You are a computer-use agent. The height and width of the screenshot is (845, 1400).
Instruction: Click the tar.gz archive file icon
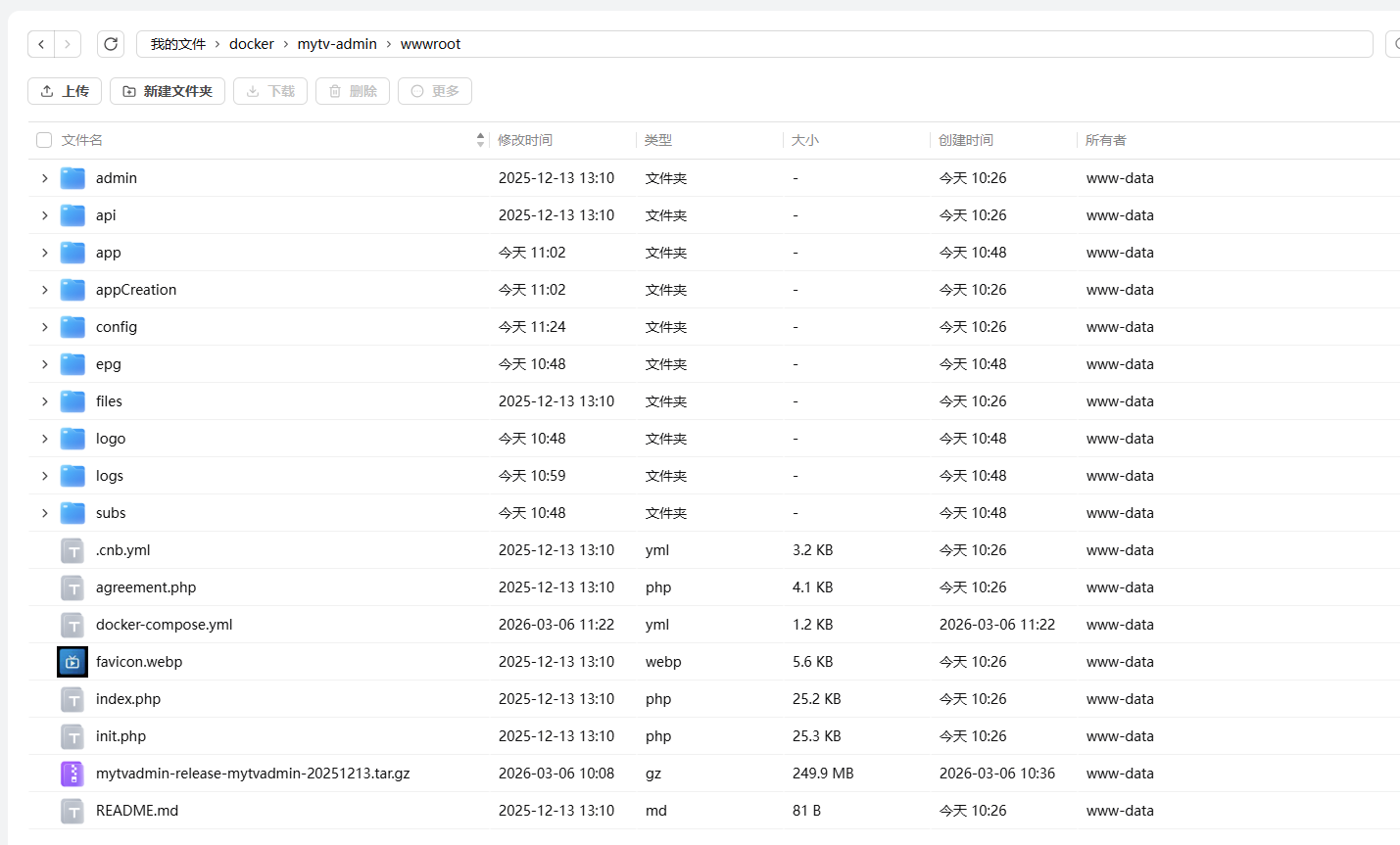pos(72,774)
